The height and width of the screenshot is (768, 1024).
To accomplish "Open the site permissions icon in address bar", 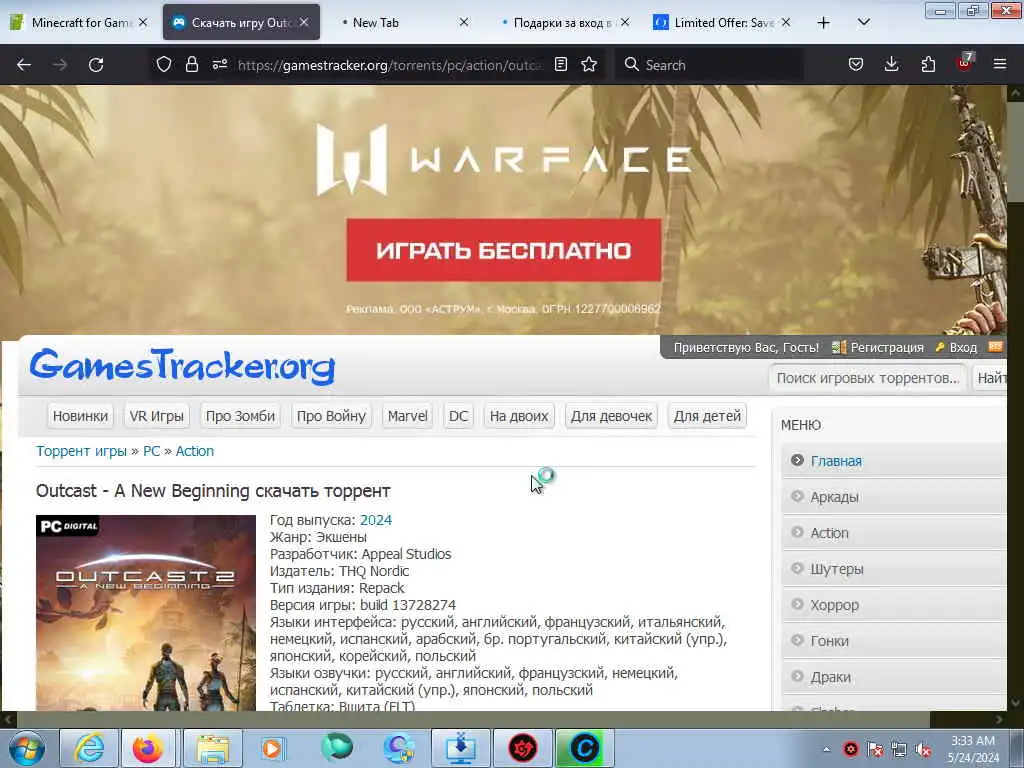I will [219, 64].
